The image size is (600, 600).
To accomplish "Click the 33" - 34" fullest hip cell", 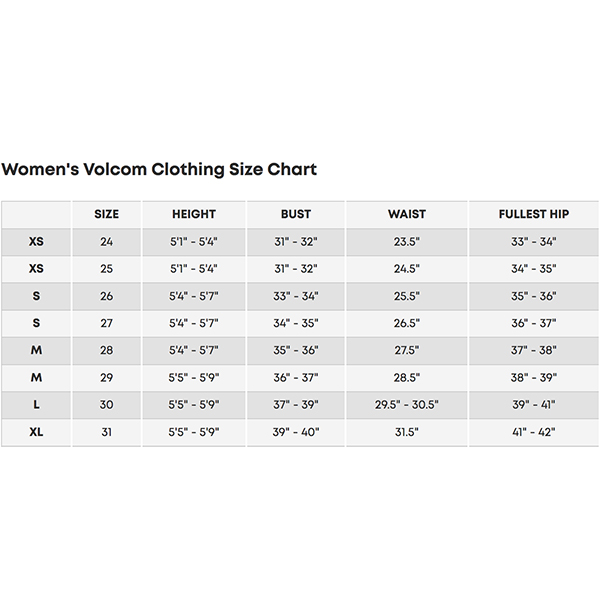I will 534,242.
